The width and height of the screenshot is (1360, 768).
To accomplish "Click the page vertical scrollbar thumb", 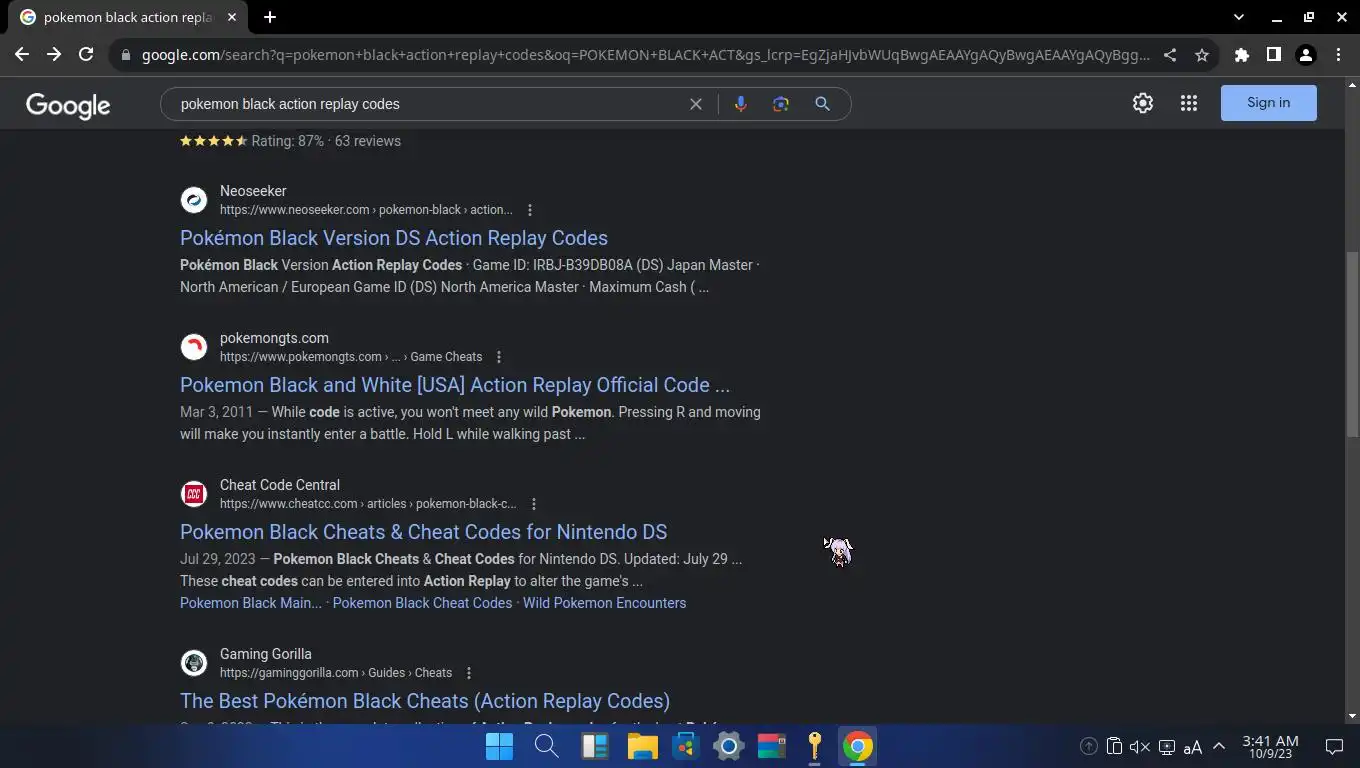I will [1353, 343].
